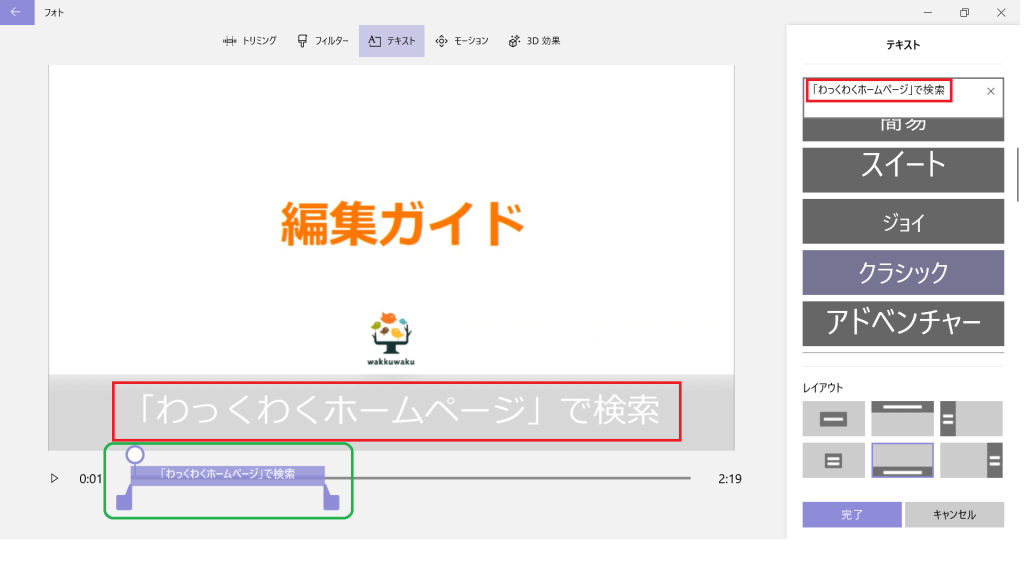Select the centered banner layout thumbnail
1024x576 pixels.
pyautogui.click(x=833, y=419)
